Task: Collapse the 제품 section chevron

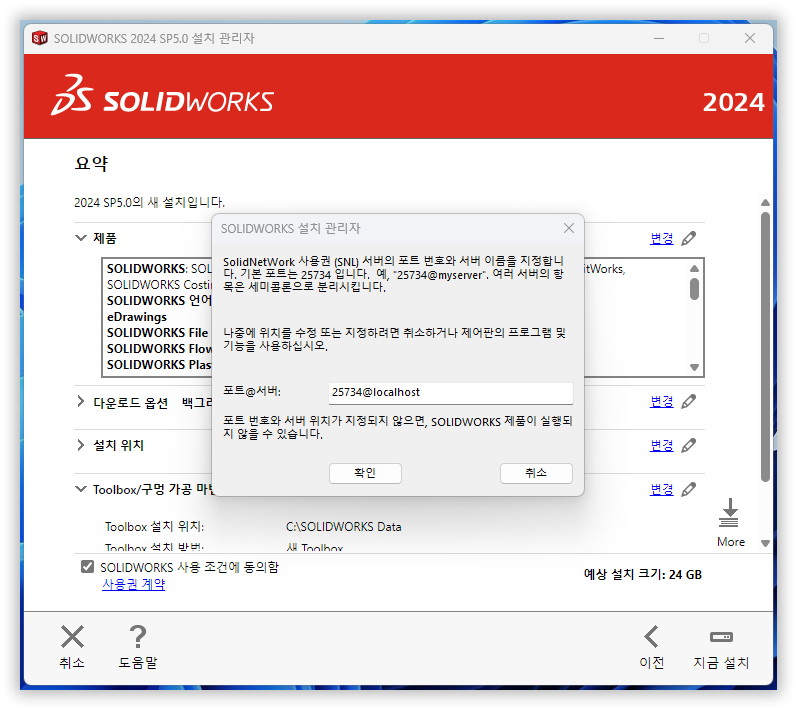Action: (81, 238)
